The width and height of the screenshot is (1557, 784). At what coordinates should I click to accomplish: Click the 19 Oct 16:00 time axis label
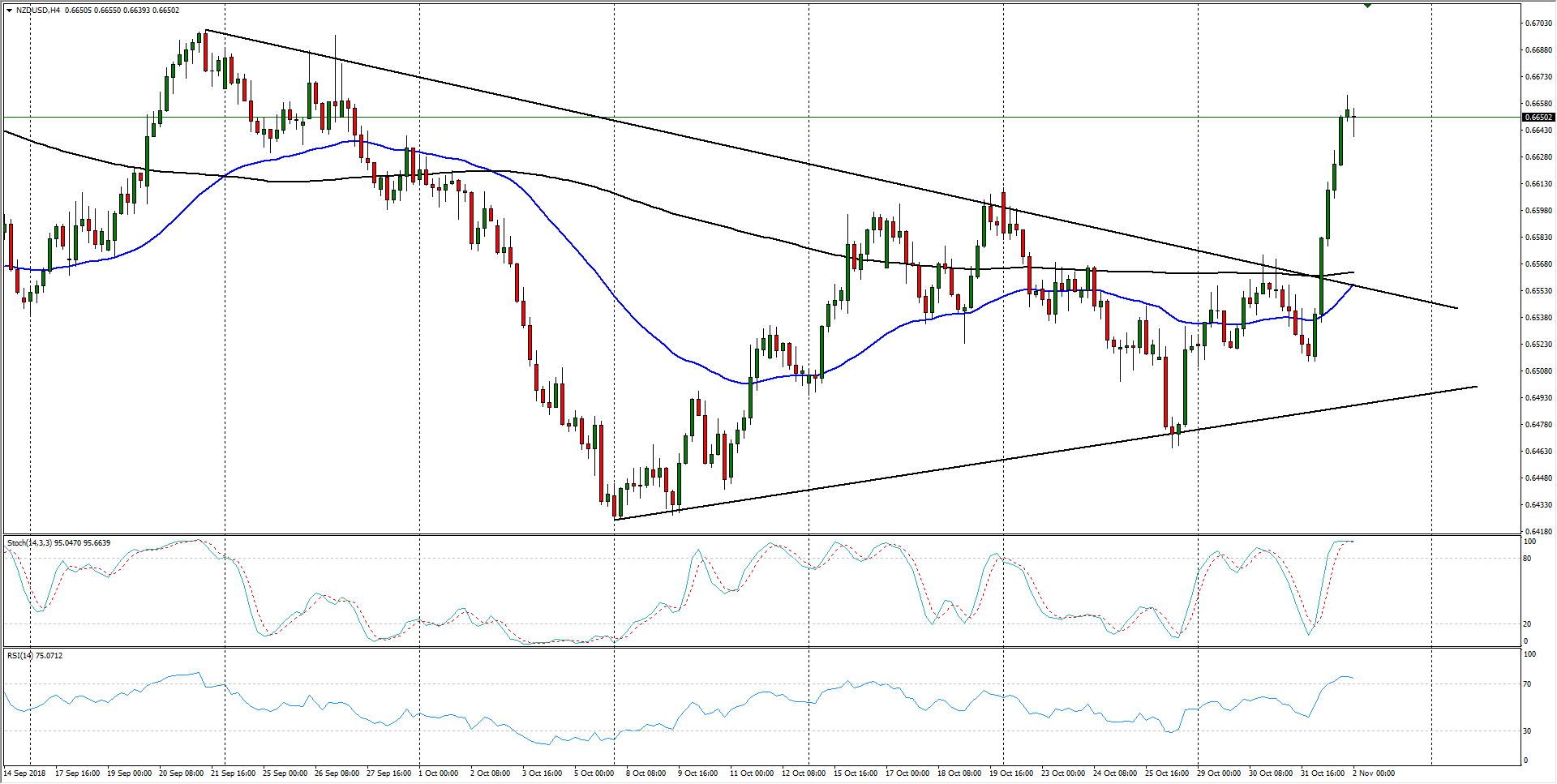point(1010,773)
